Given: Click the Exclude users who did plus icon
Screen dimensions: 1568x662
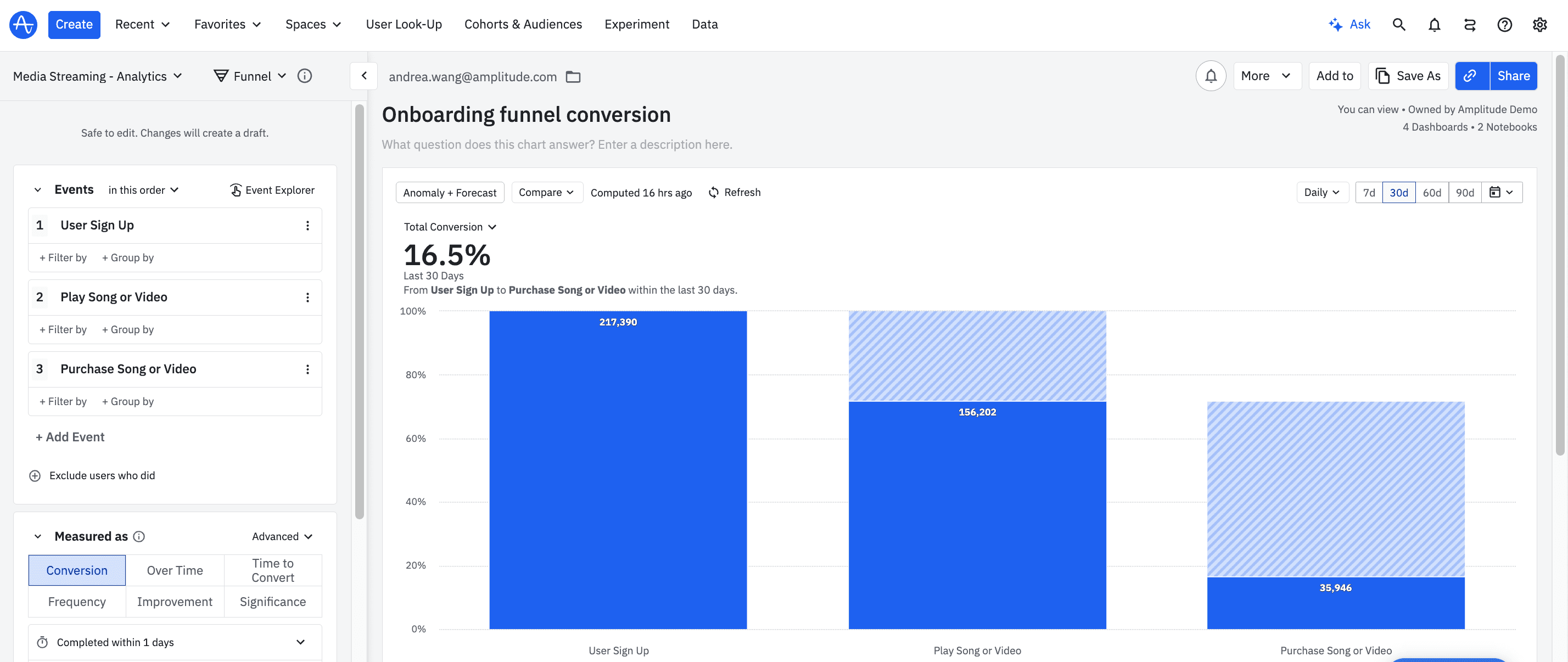Looking at the screenshot, I should click(35, 475).
